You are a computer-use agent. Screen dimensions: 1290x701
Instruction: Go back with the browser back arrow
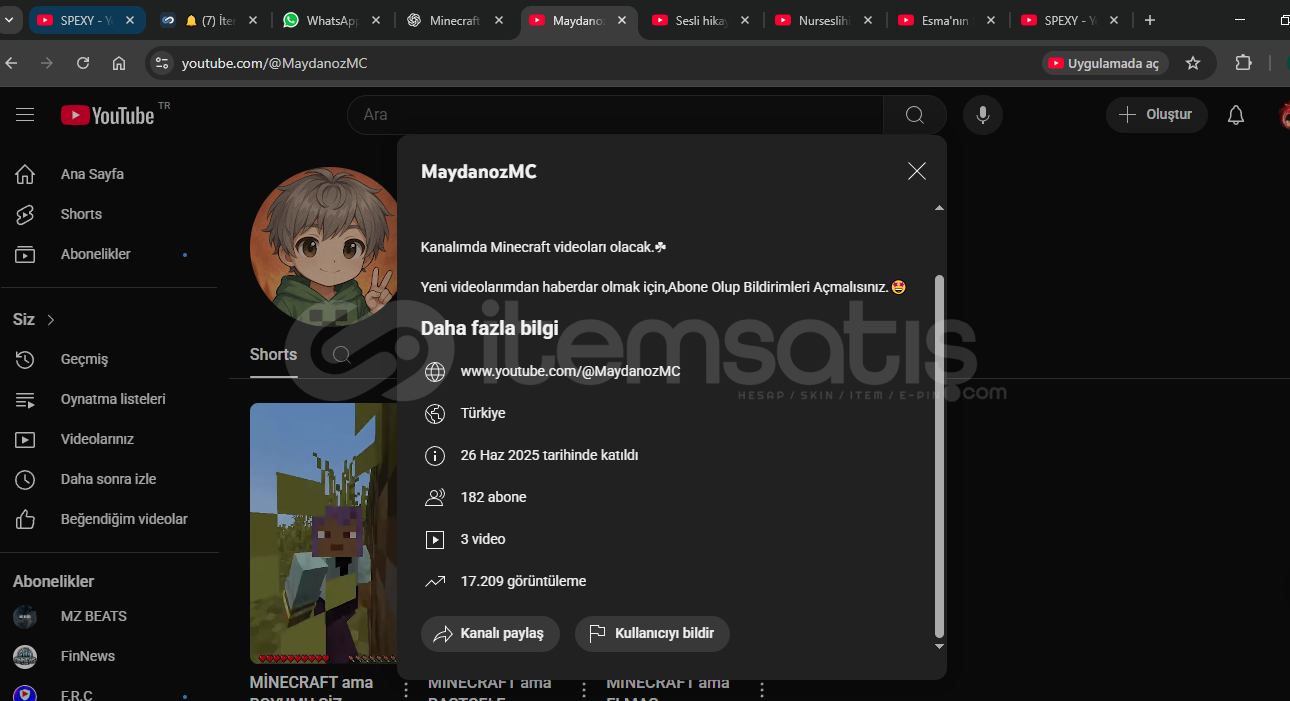click(12, 63)
